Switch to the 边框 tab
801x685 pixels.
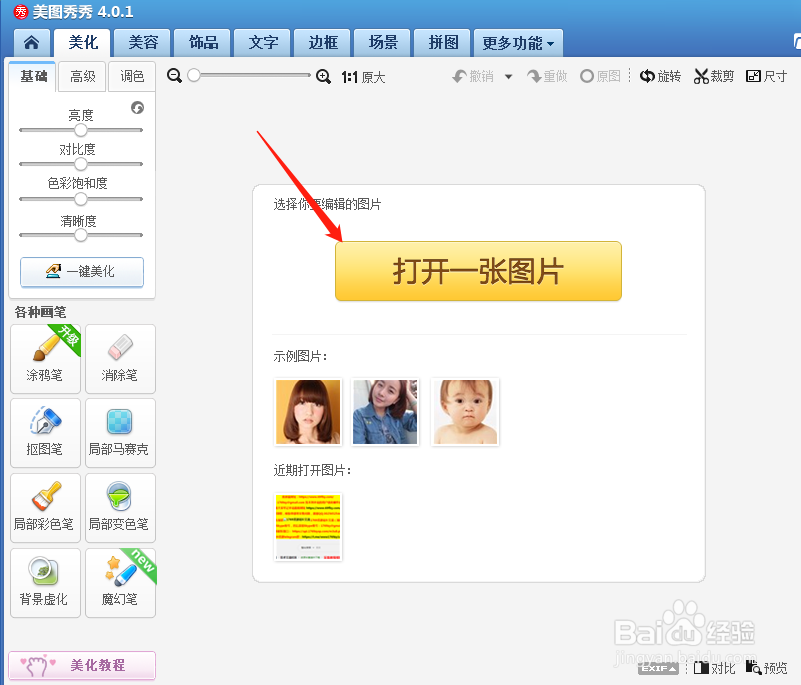(x=323, y=42)
